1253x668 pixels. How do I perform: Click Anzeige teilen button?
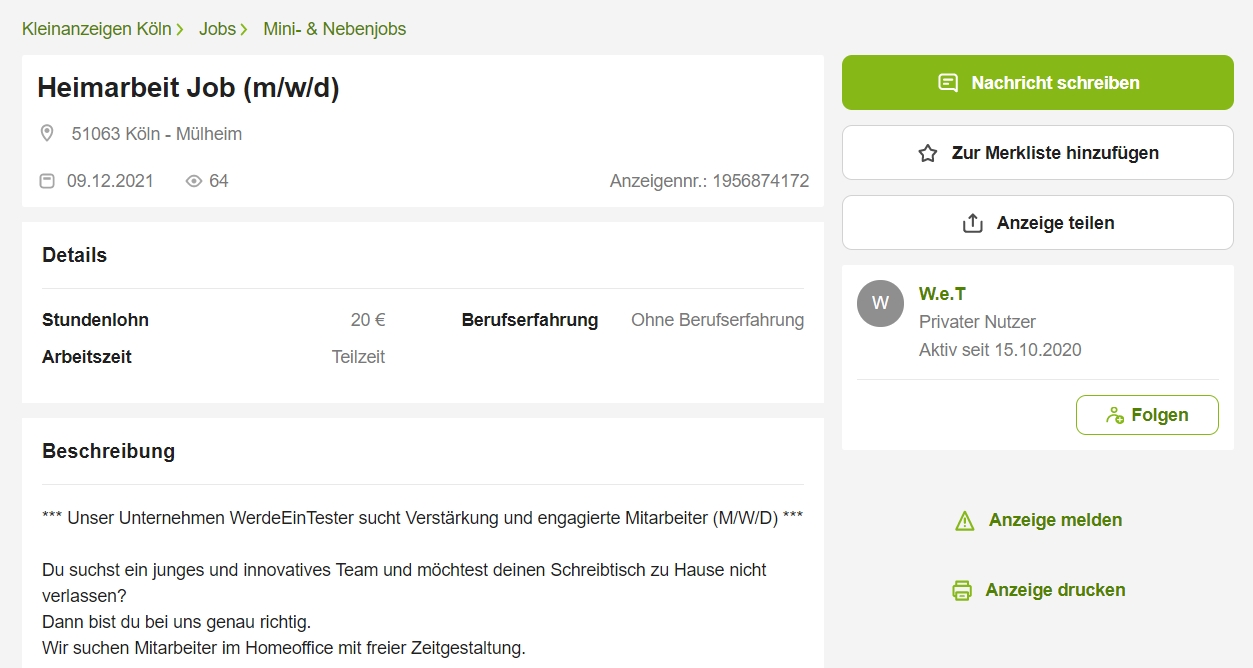(x=1038, y=223)
